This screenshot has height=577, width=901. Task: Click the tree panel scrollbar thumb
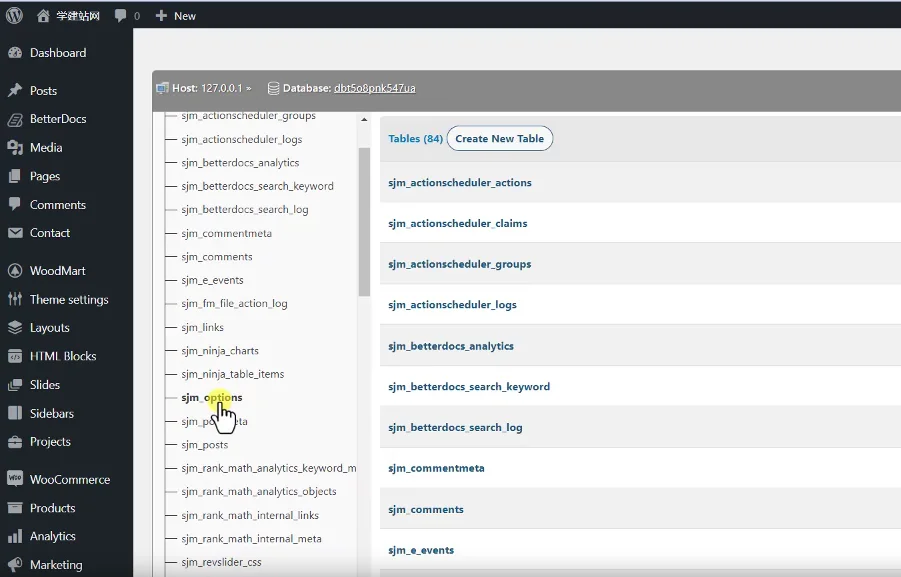click(364, 222)
